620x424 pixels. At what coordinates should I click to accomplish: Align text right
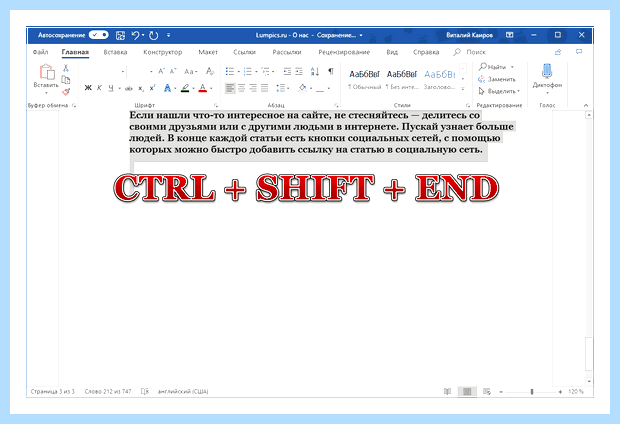pos(253,88)
